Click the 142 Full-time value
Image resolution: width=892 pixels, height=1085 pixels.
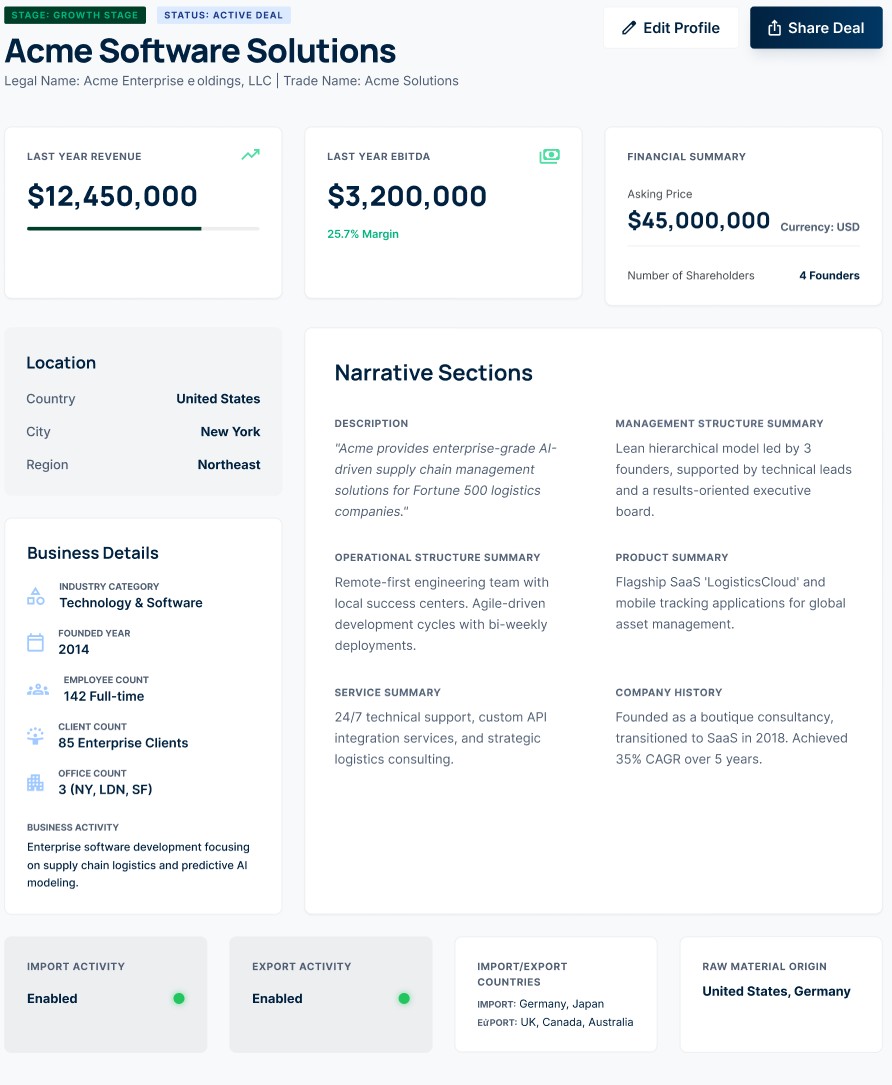[x=104, y=696]
